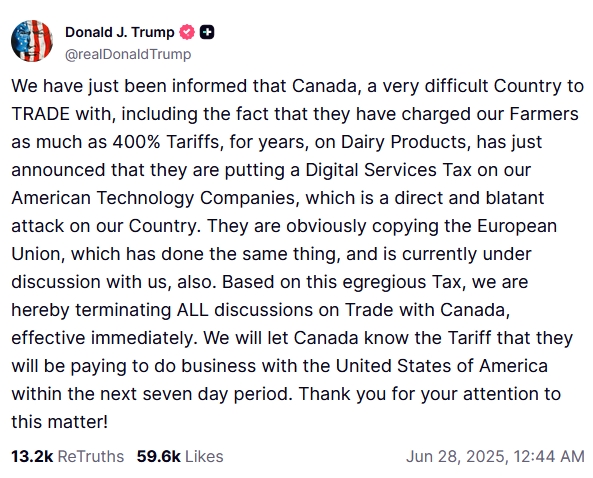Click the black plus badge icon

[x=207, y=32]
